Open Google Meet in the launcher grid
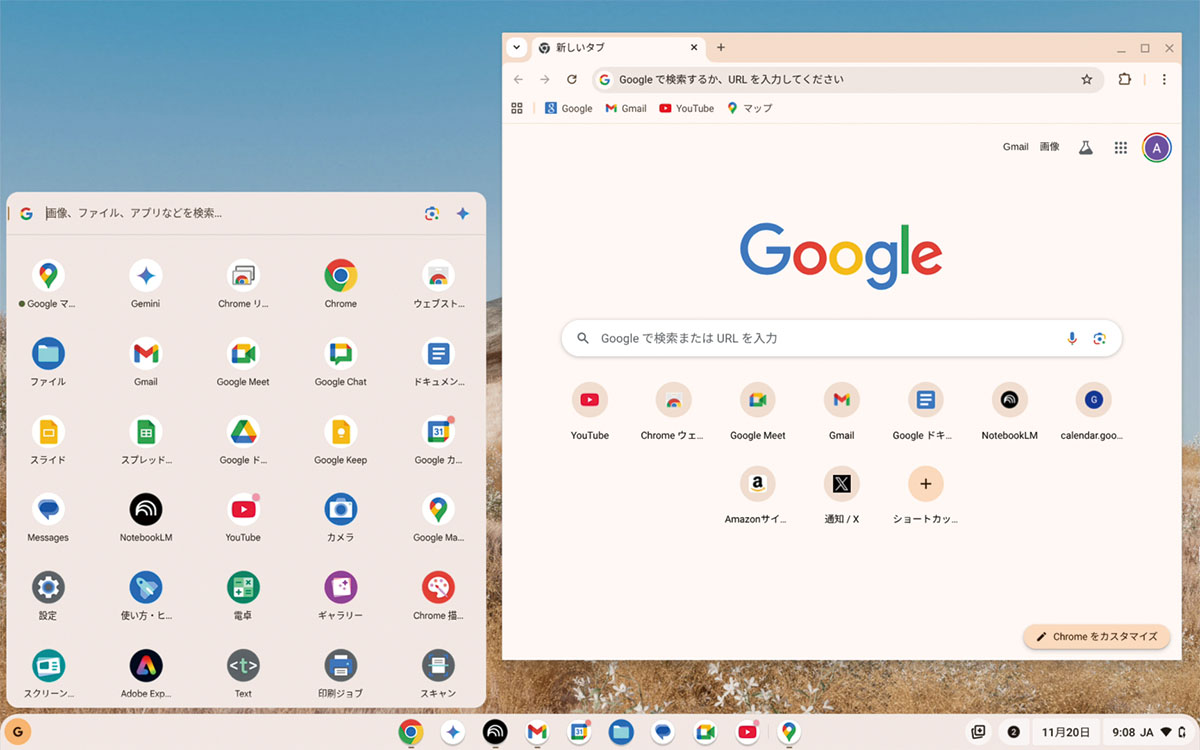Screen dimensions: 1200x750 pos(243,354)
